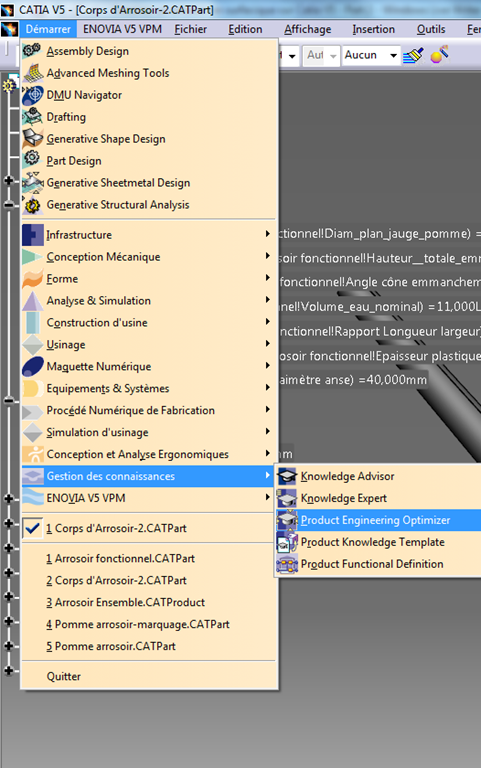Click the Infrastructure category icon
Viewport: 481px width, 768px height.
point(32,235)
